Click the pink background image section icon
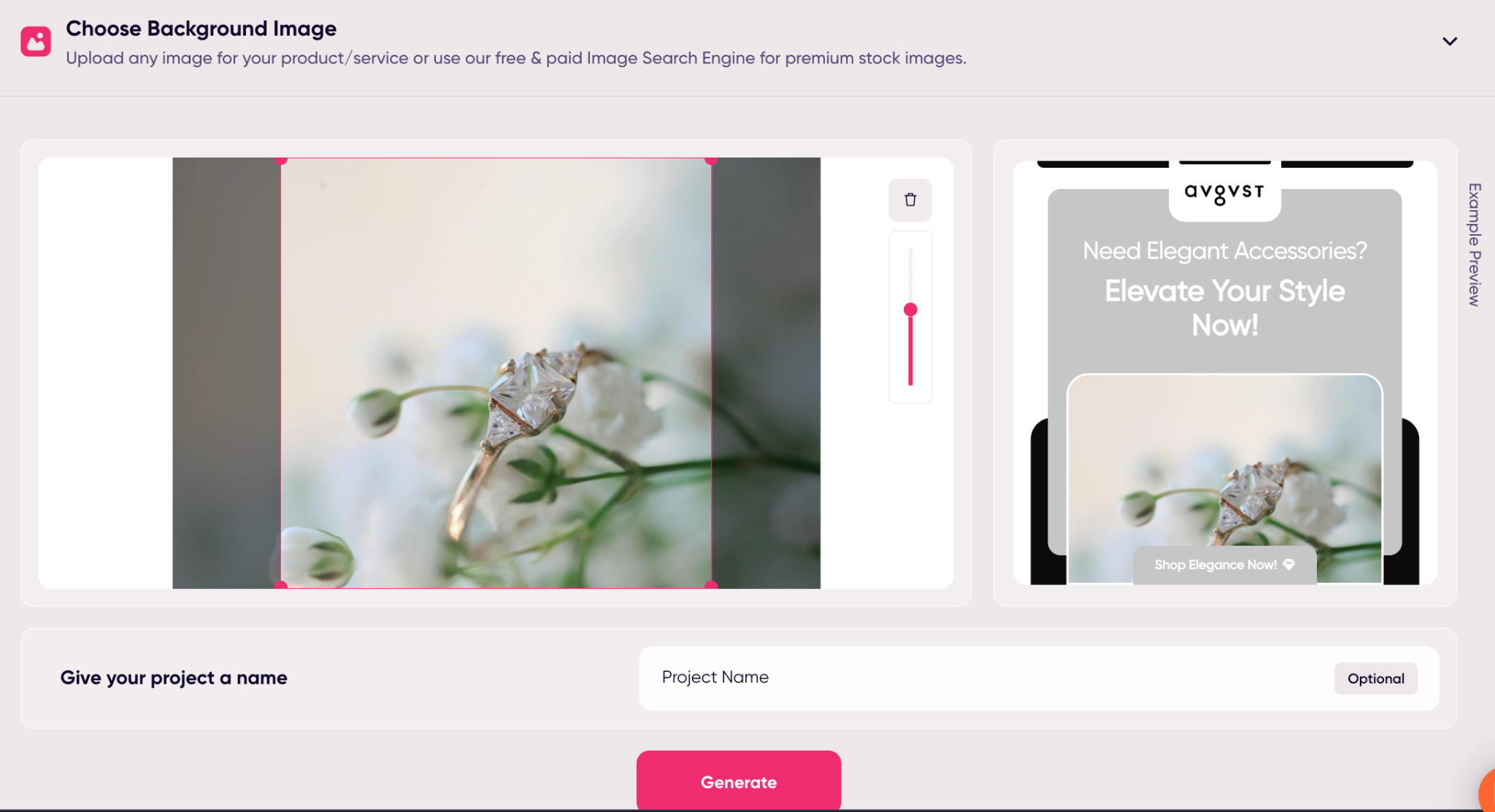1495x812 pixels. pyautogui.click(x=36, y=42)
